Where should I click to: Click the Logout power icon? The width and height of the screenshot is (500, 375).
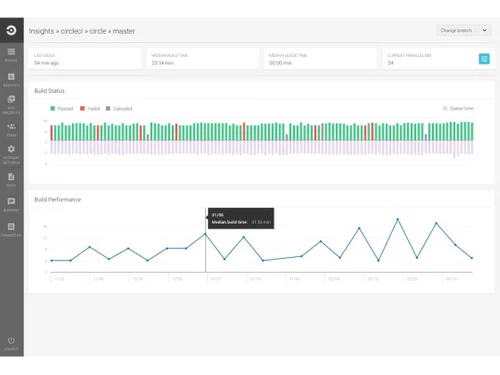[11, 340]
